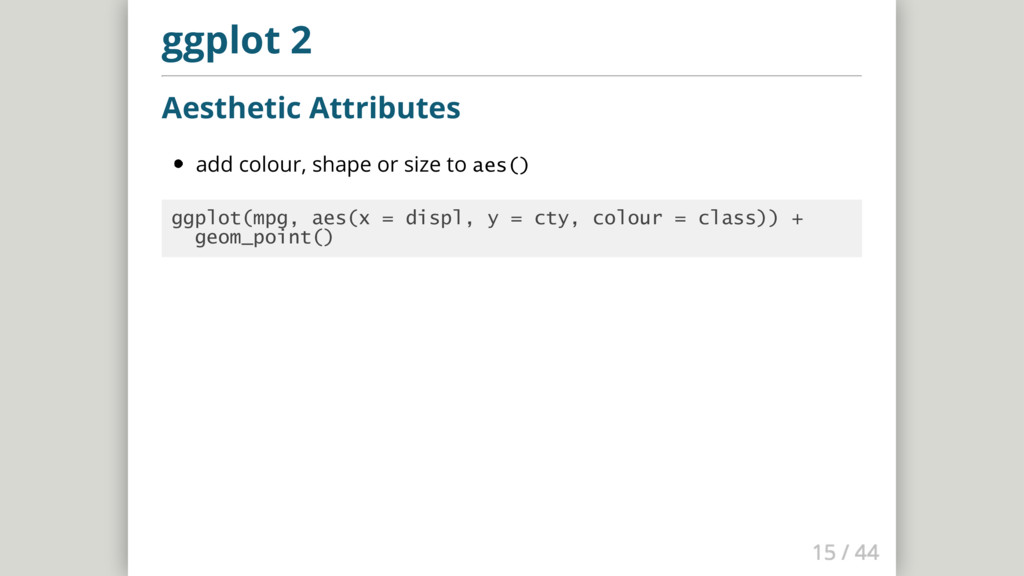The height and width of the screenshot is (576, 1024).
Task: Select the "geom_point()" code line
Action: pos(263,238)
